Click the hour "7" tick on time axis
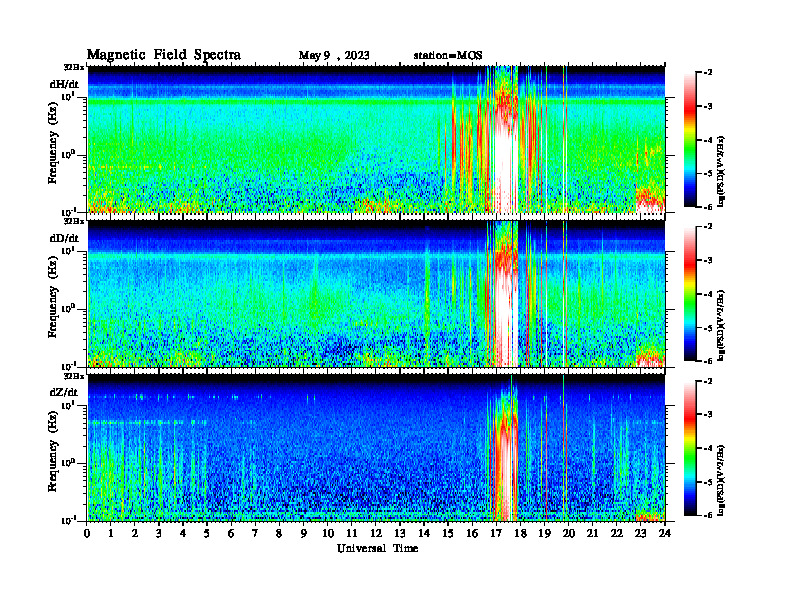This screenshot has height=612, width=792. [256, 534]
